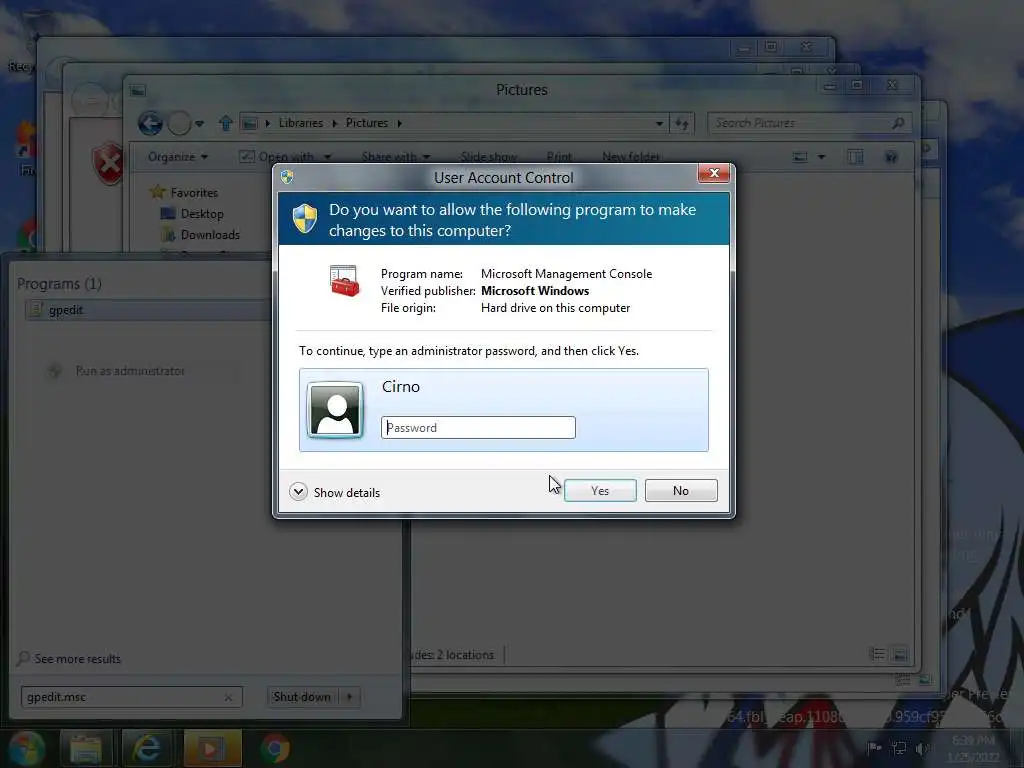Click the 2 locations link in Pictures
Screen dimensions: 1024x768
(466, 654)
